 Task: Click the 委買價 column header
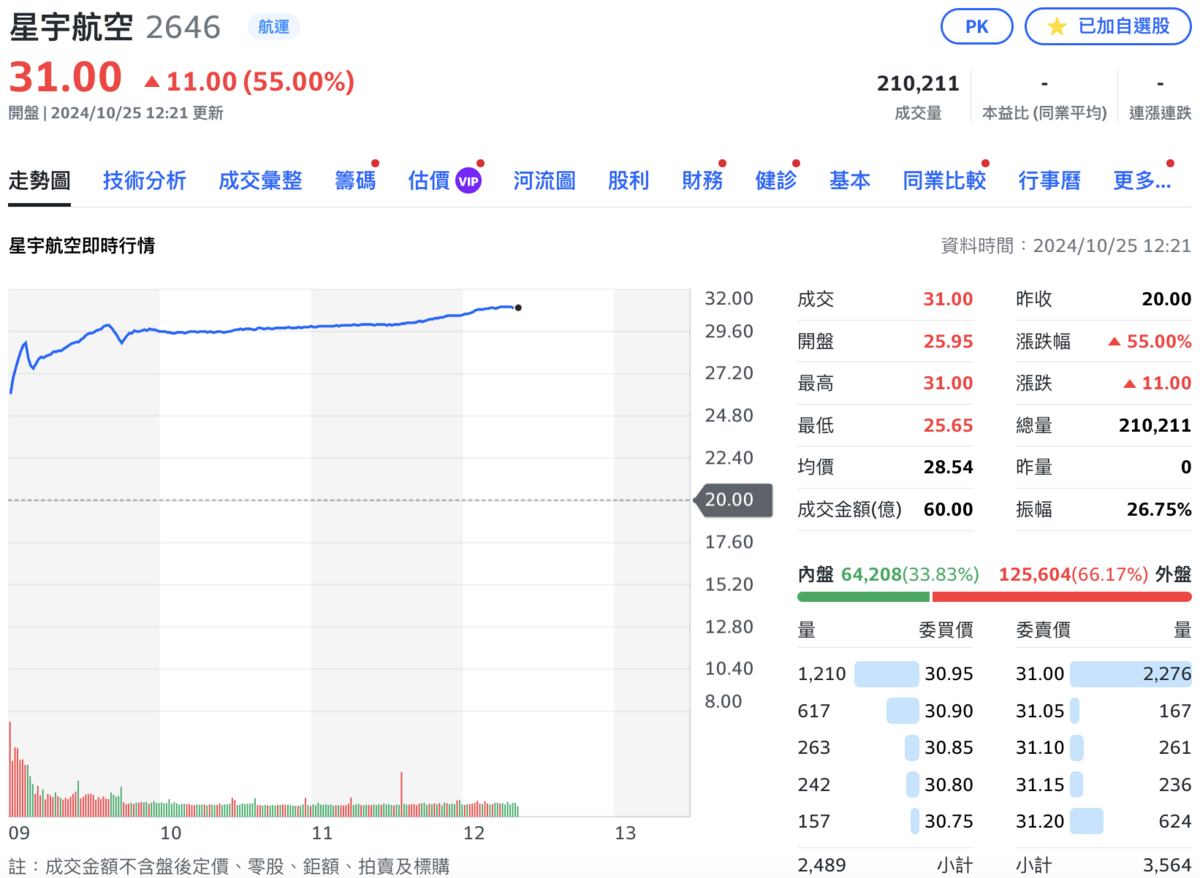tap(946, 630)
